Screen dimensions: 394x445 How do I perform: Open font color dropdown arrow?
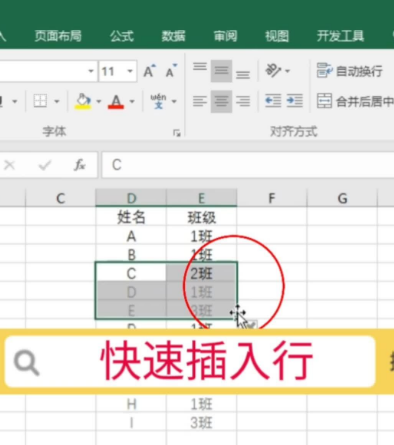point(132,101)
